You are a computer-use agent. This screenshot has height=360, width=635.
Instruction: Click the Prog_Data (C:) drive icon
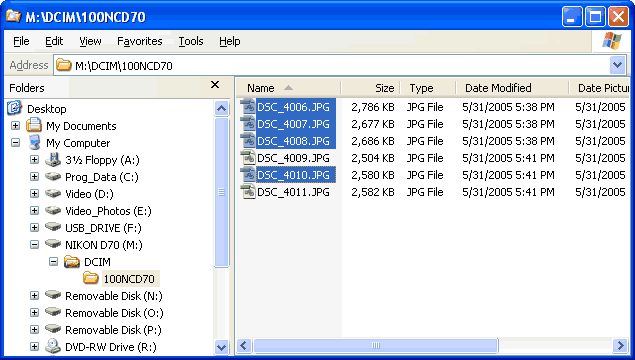53,176
